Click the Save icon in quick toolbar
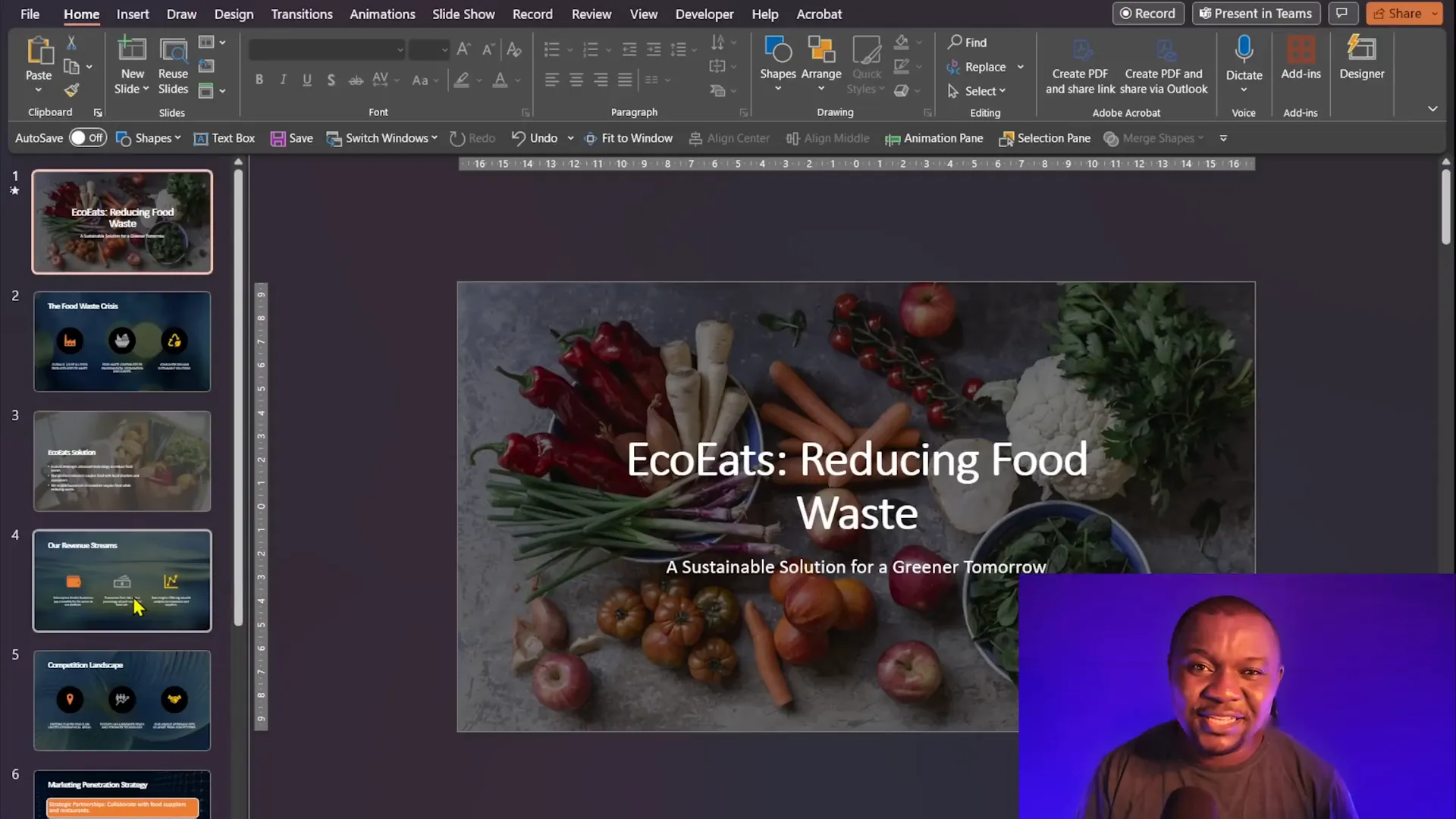The height and width of the screenshot is (819, 1456). 278,138
